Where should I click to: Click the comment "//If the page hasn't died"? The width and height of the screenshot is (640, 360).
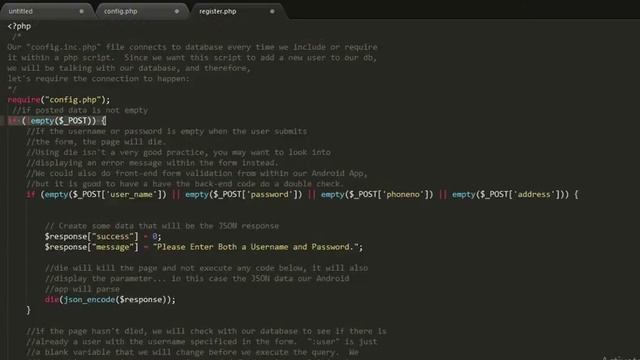206,331
